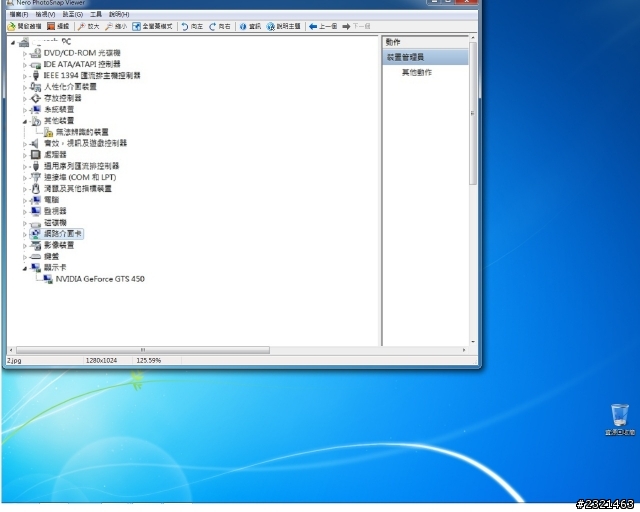Select the 監視器 tree row
640x512 pixels.
55,211
